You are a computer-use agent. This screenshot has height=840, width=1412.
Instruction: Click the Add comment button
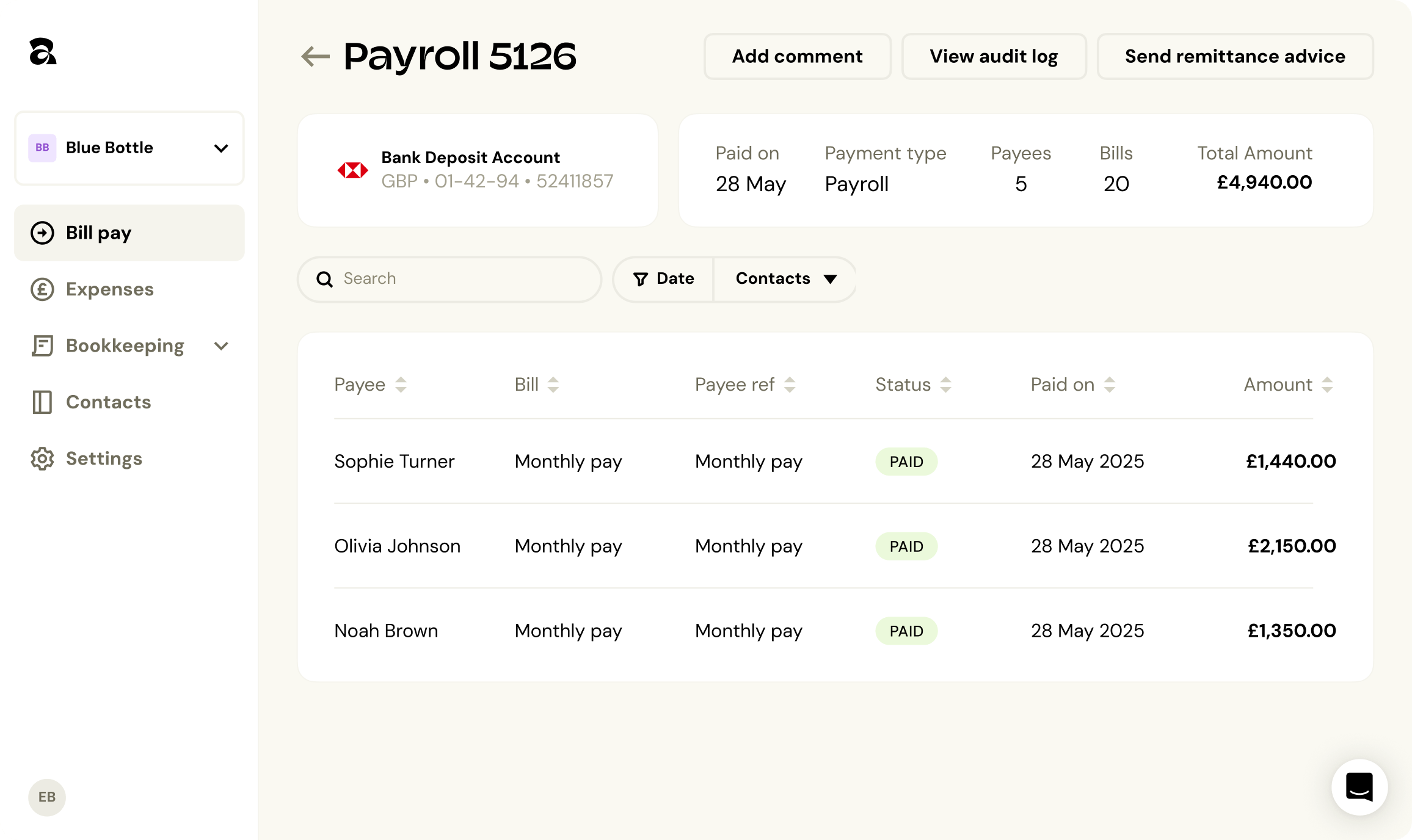(x=797, y=56)
